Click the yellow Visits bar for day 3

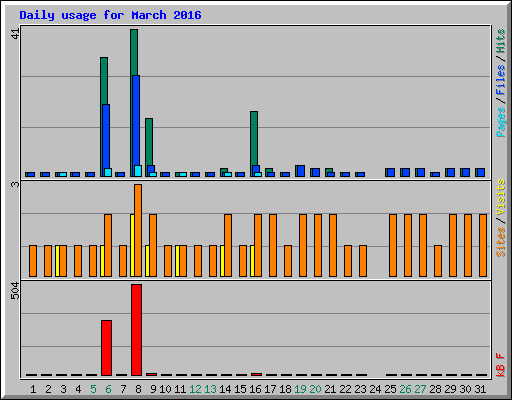pyautogui.click(x=57, y=261)
